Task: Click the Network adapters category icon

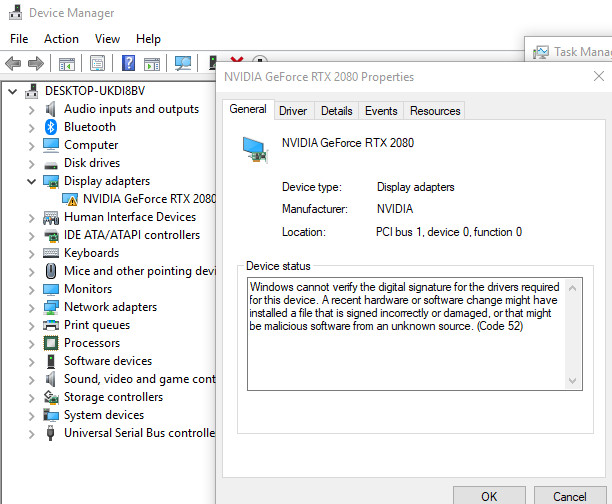Action: coord(51,307)
